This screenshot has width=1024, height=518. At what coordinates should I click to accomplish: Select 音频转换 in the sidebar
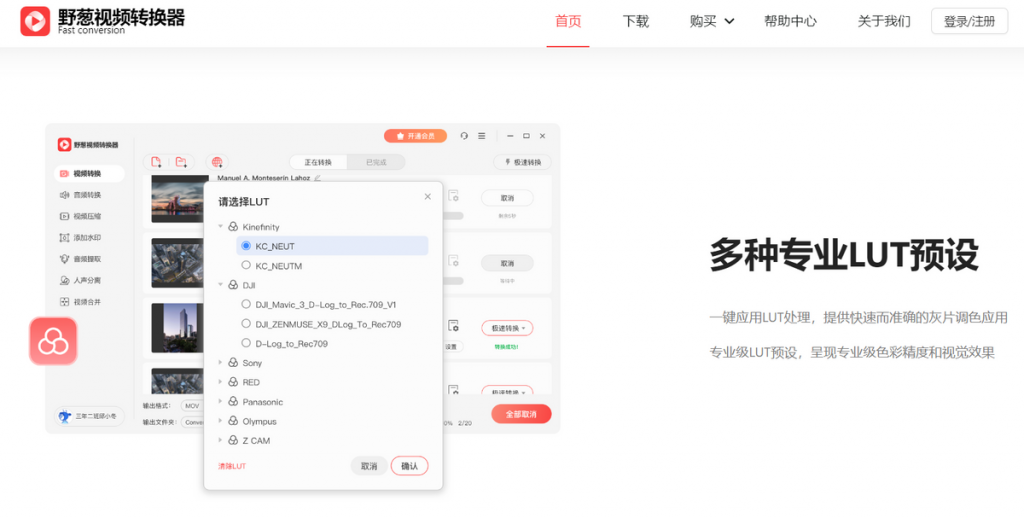81,195
